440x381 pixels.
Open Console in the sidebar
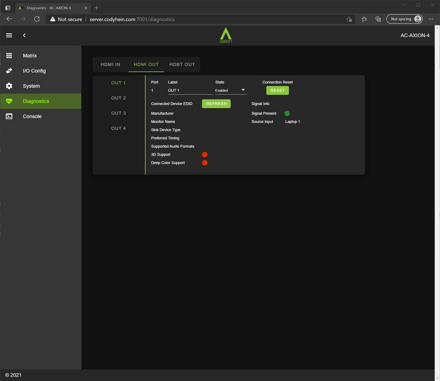pyautogui.click(x=41, y=116)
